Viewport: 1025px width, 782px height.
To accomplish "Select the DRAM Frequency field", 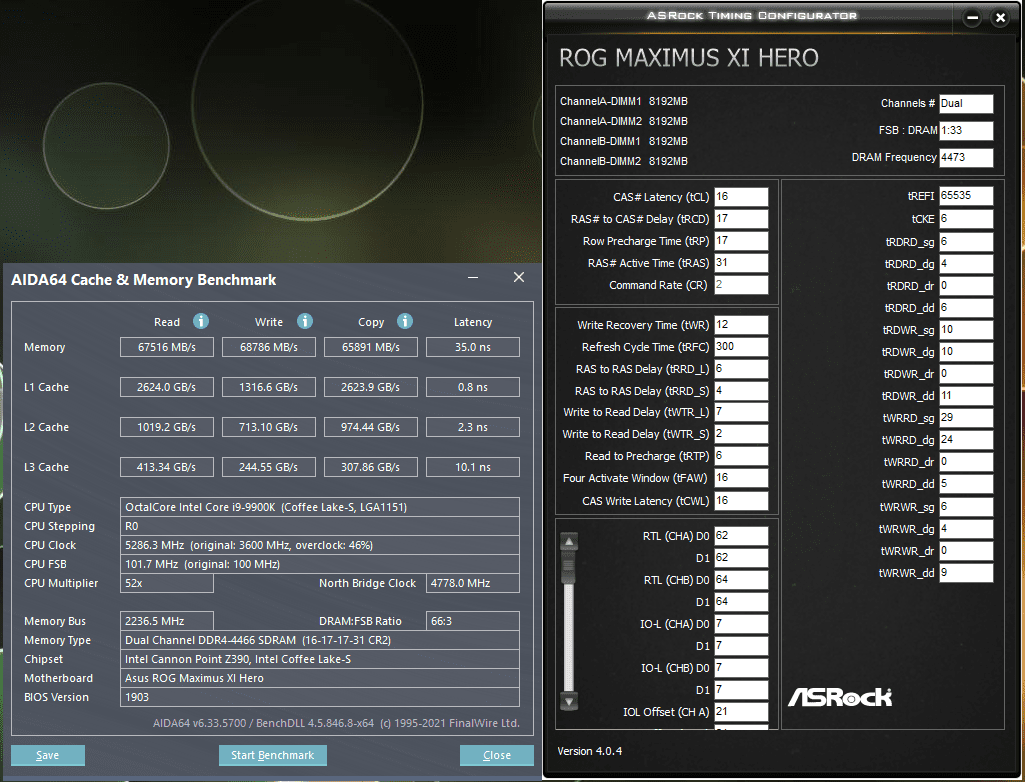I will tap(966, 158).
